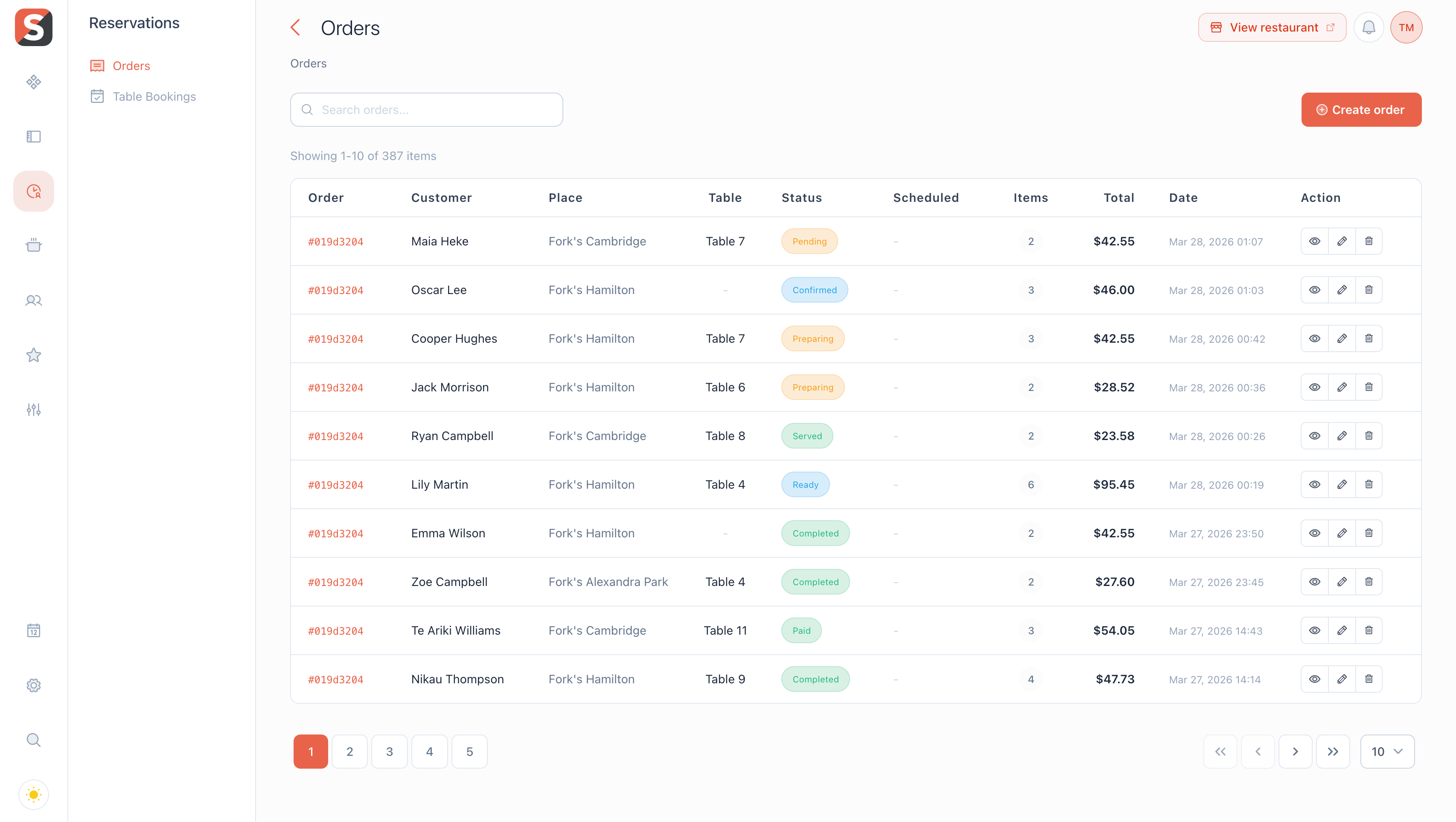The width and height of the screenshot is (1456, 822).
Task: Open the items-per-page dropdown showing 10
Action: coord(1388,751)
